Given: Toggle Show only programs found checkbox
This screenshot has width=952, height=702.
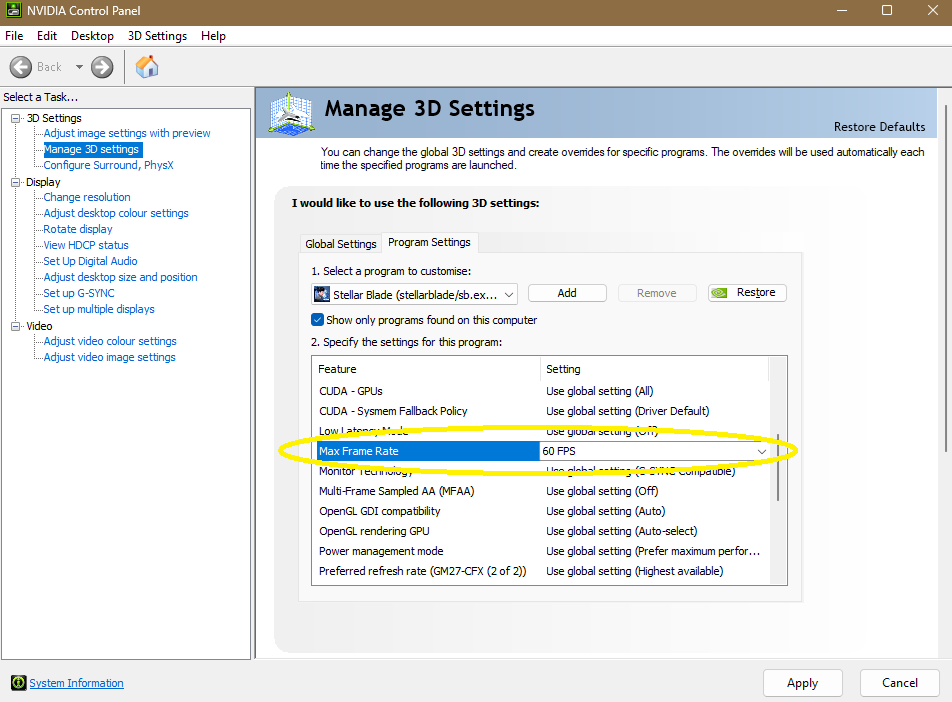Looking at the screenshot, I should [x=317, y=319].
